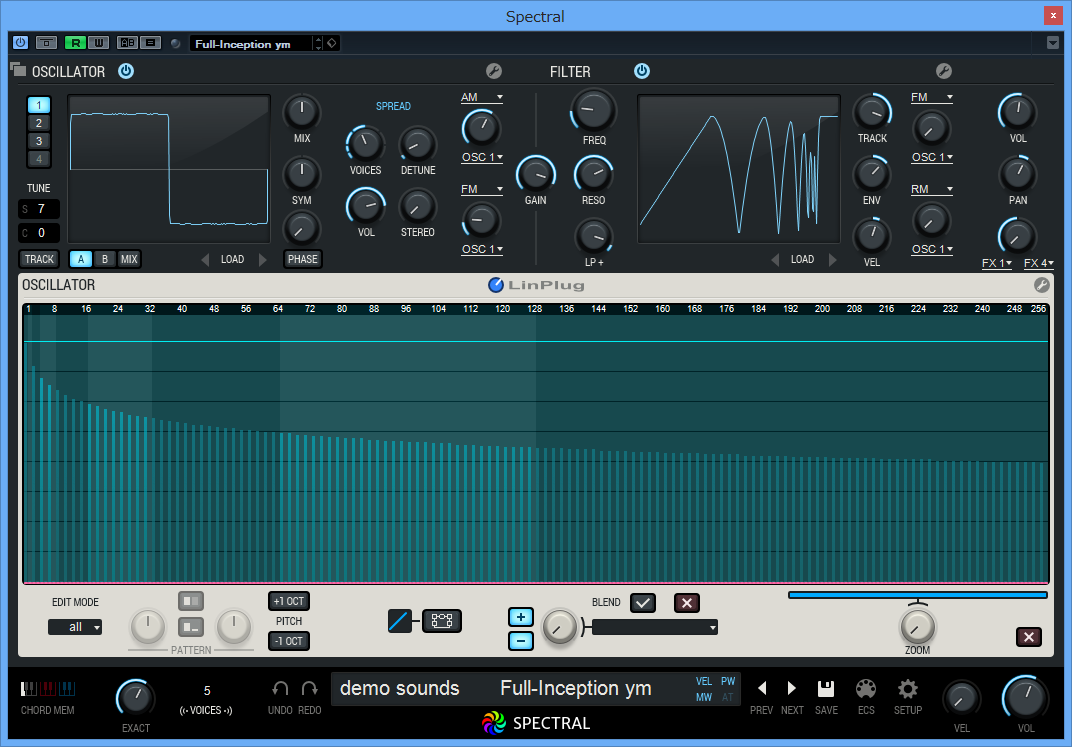Open host preset name field Full-Inception ym
This screenshot has height=747, width=1072.
[x=250, y=44]
